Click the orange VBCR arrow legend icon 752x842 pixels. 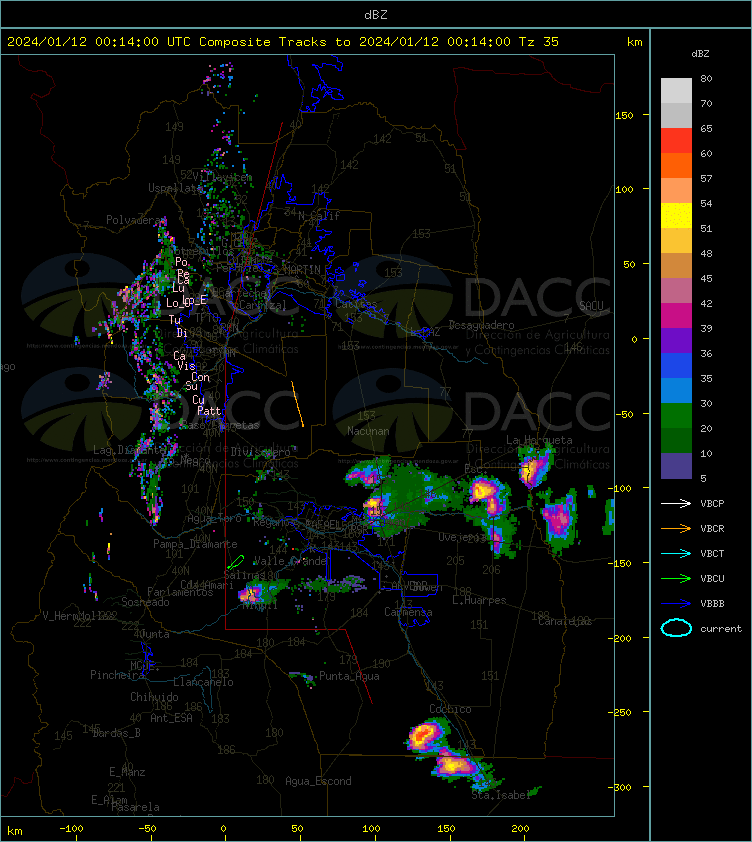[676, 528]
